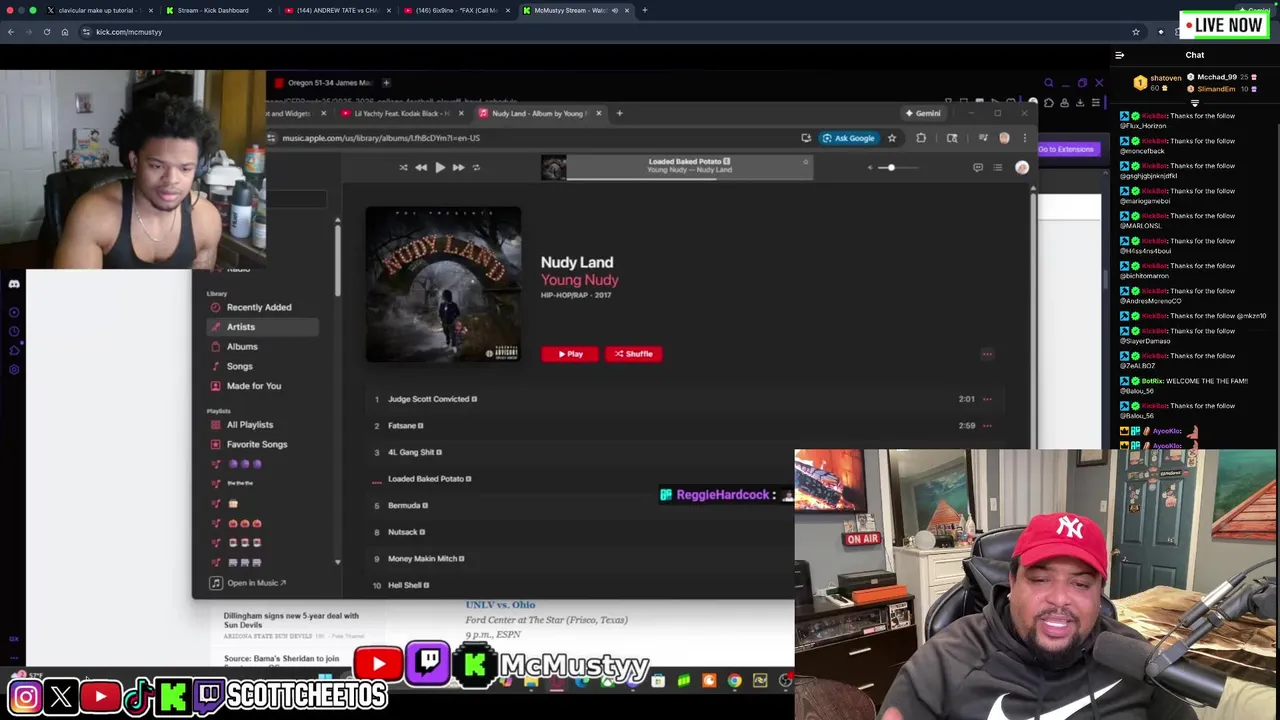Favorite the current song star in player
Screen dimensions: 1280x720
[x=805, y=162]
